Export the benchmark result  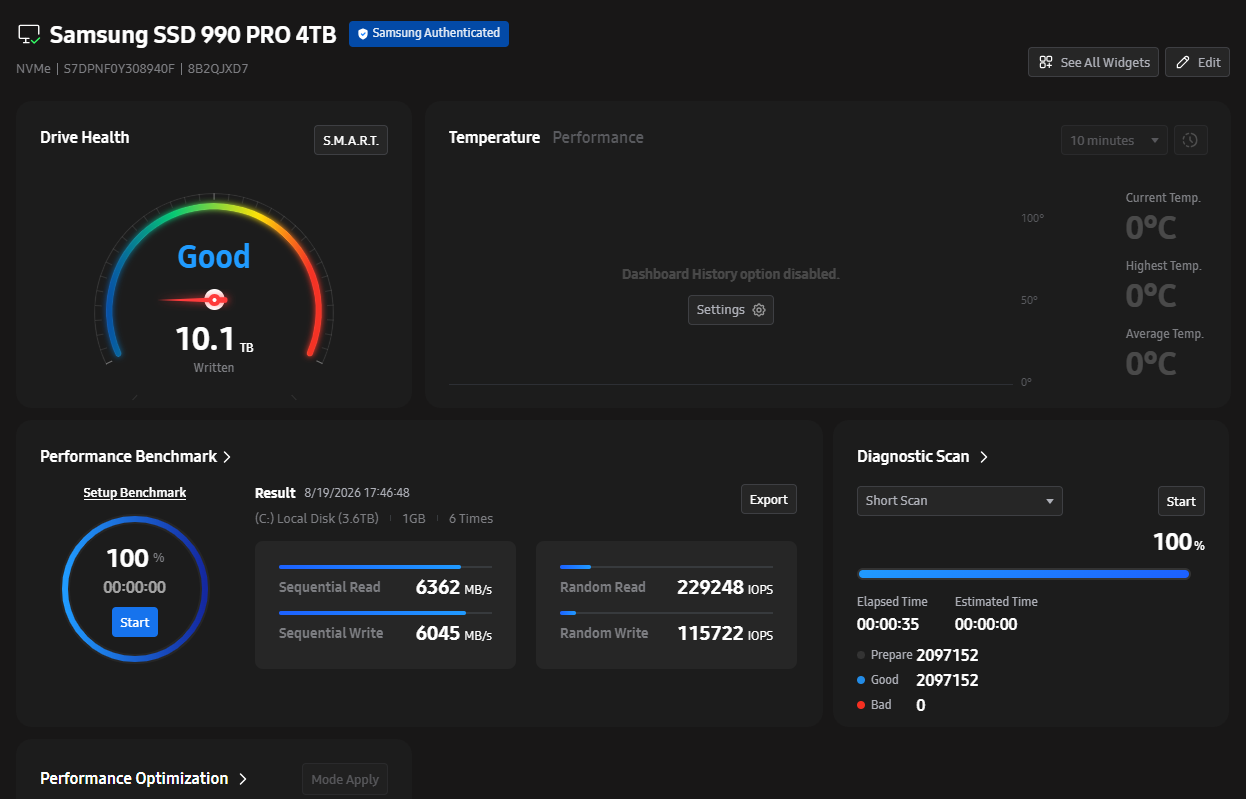(x=769, y=500)
